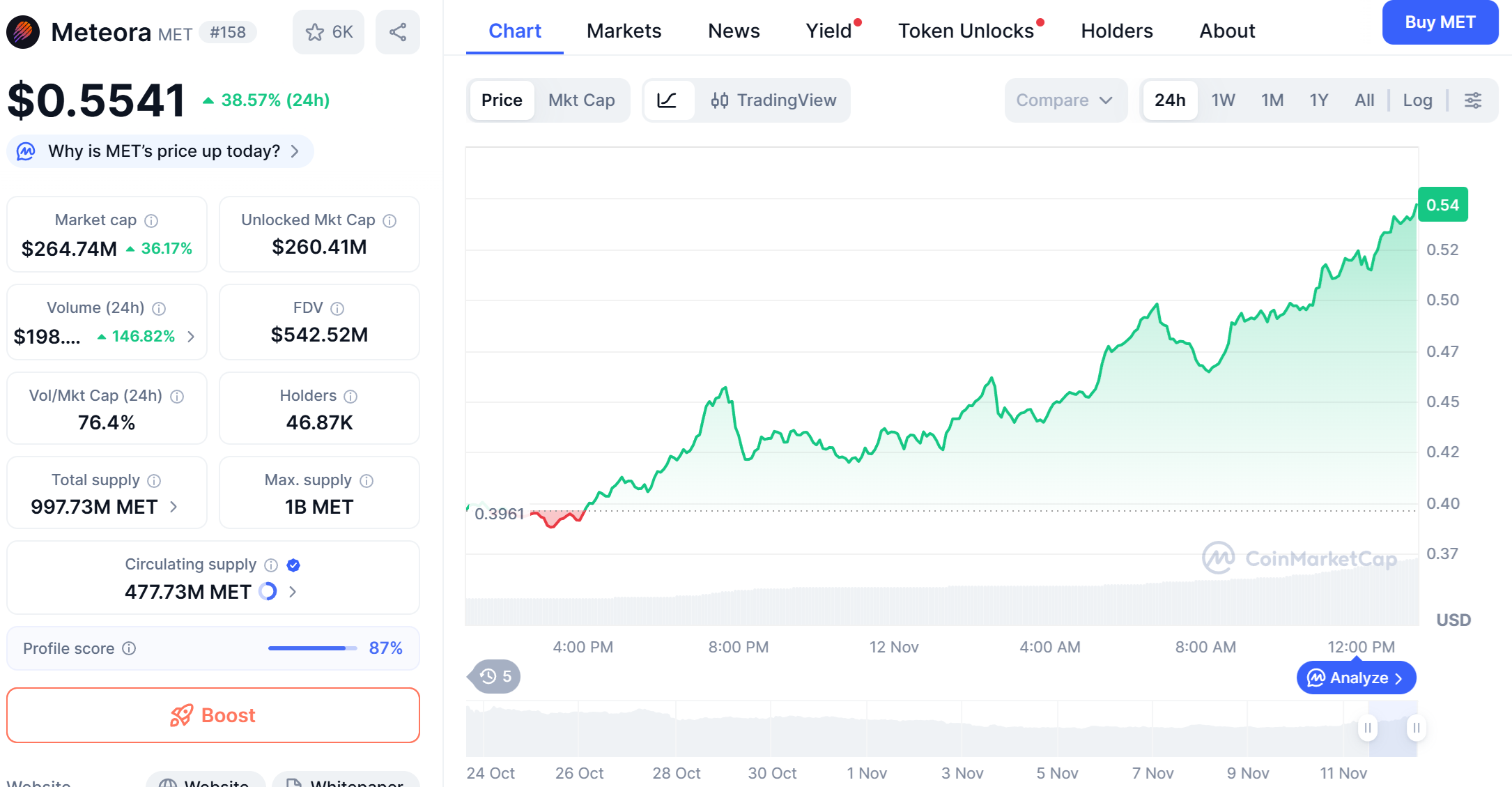Click the FDV info icon
Image resolution: width=1512 pixels, height=787 pixels.
click(337, 309)
